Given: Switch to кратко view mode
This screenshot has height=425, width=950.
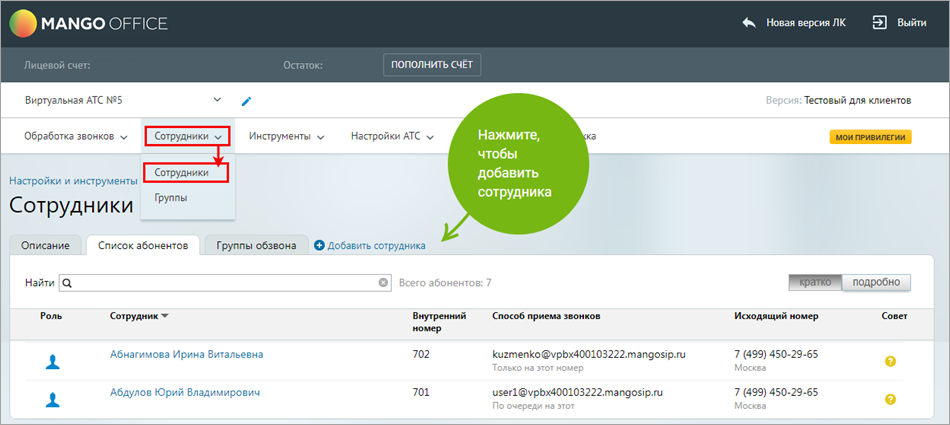Looking at the screenshot, I should [x=815, y=283].
